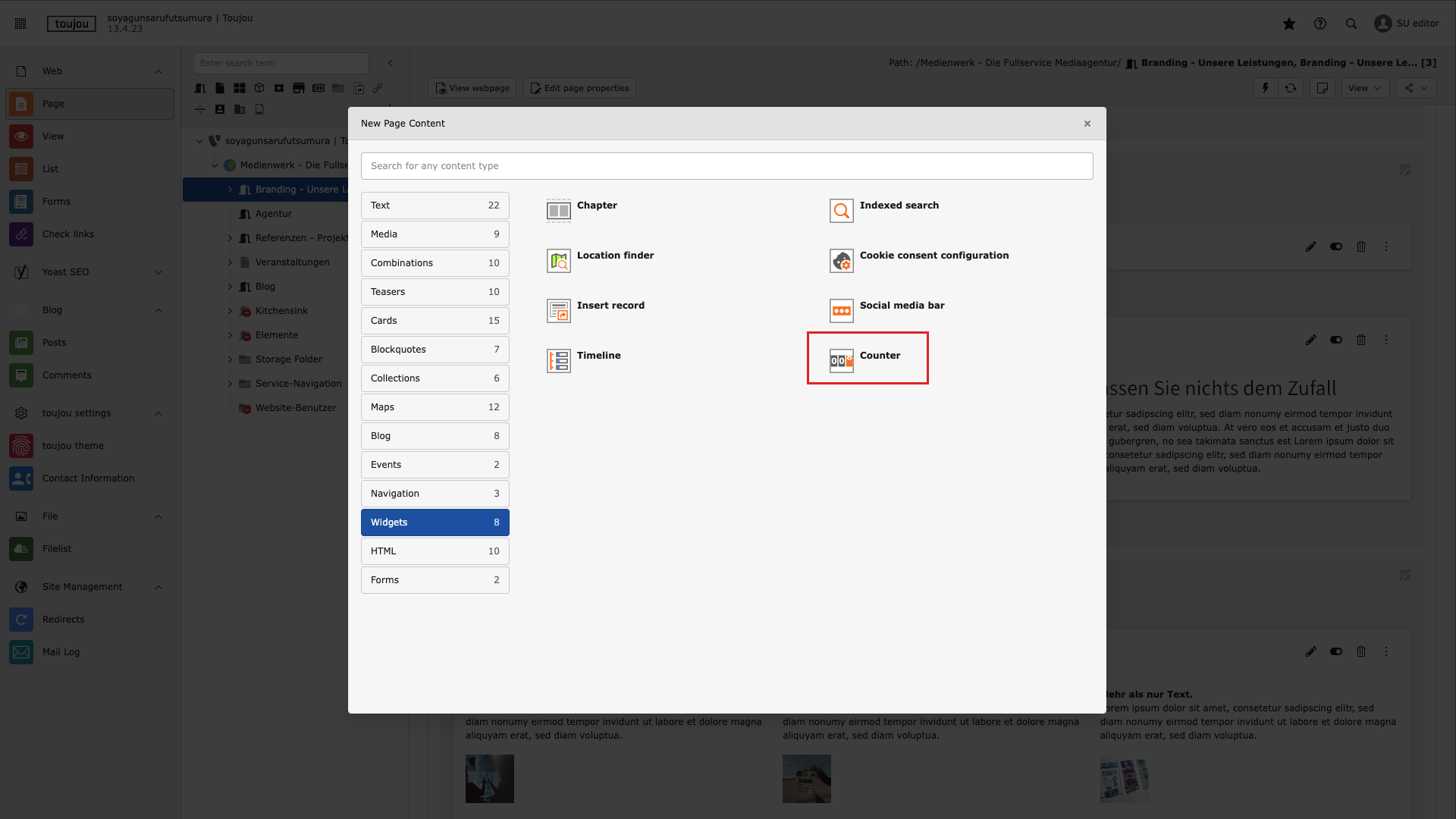Choose the Timeline content element icon

point(559,361)
